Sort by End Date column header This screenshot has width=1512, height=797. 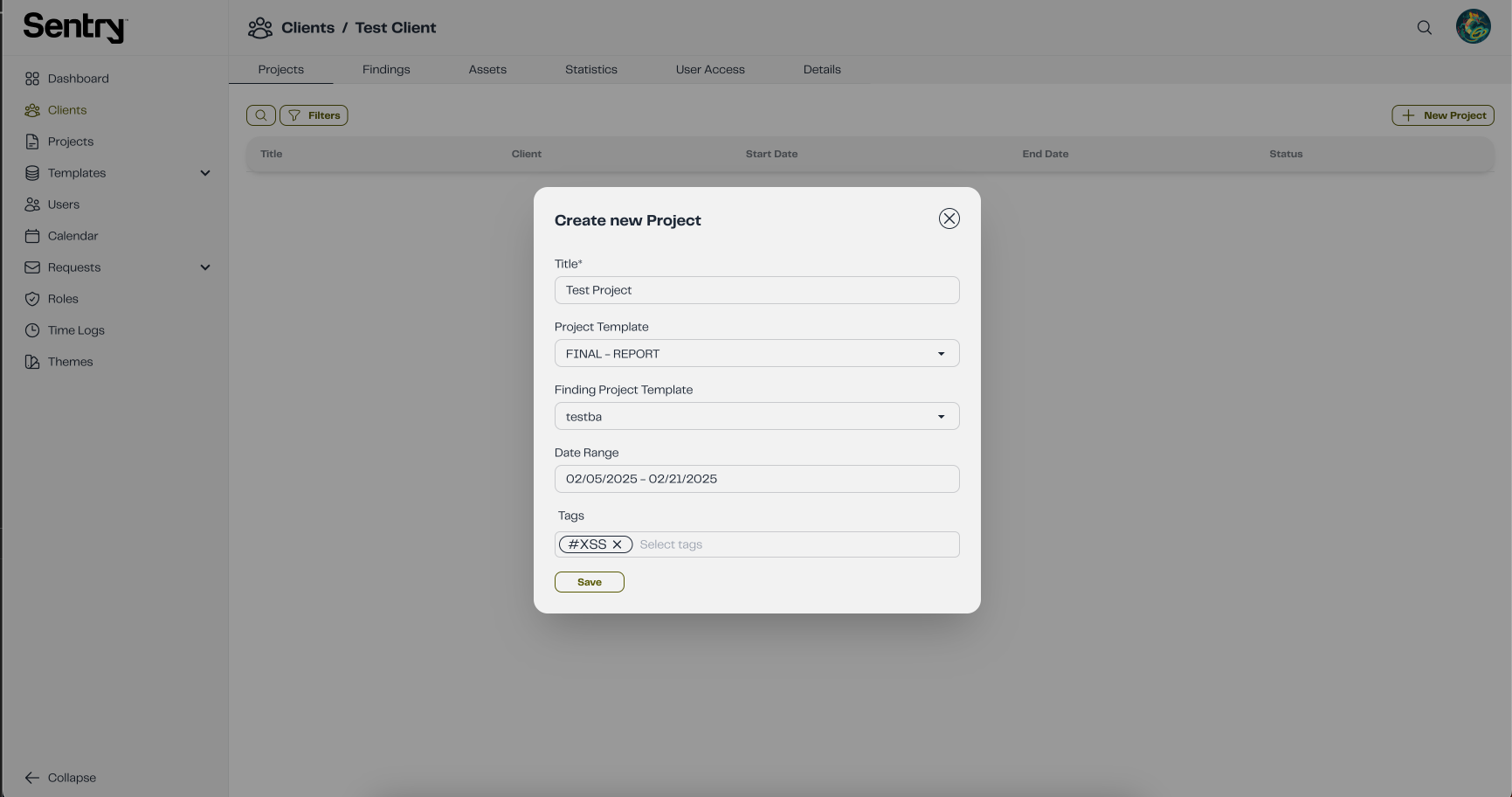(1046, 154)
